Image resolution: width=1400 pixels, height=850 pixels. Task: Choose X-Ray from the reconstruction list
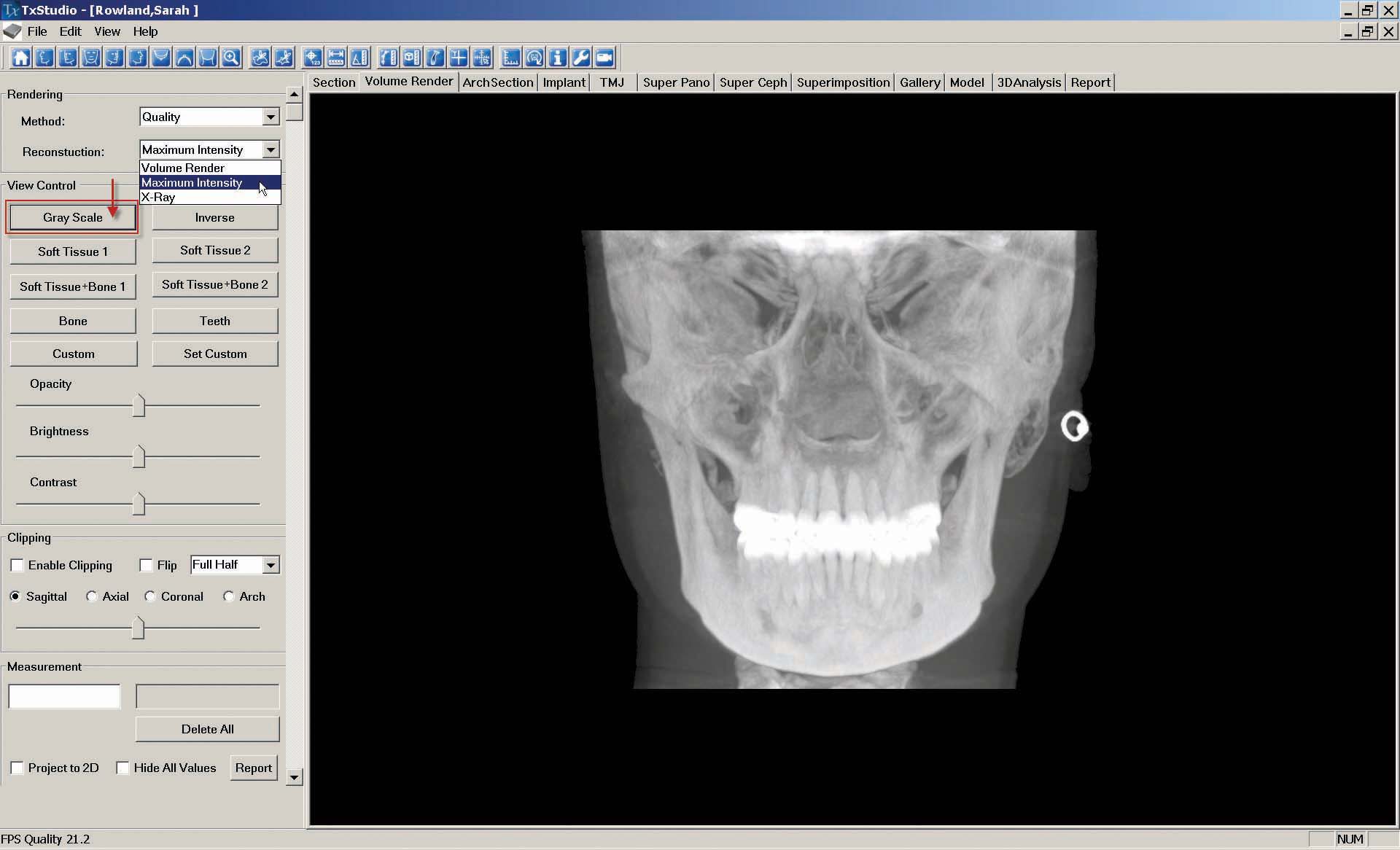tap(158, 198)
